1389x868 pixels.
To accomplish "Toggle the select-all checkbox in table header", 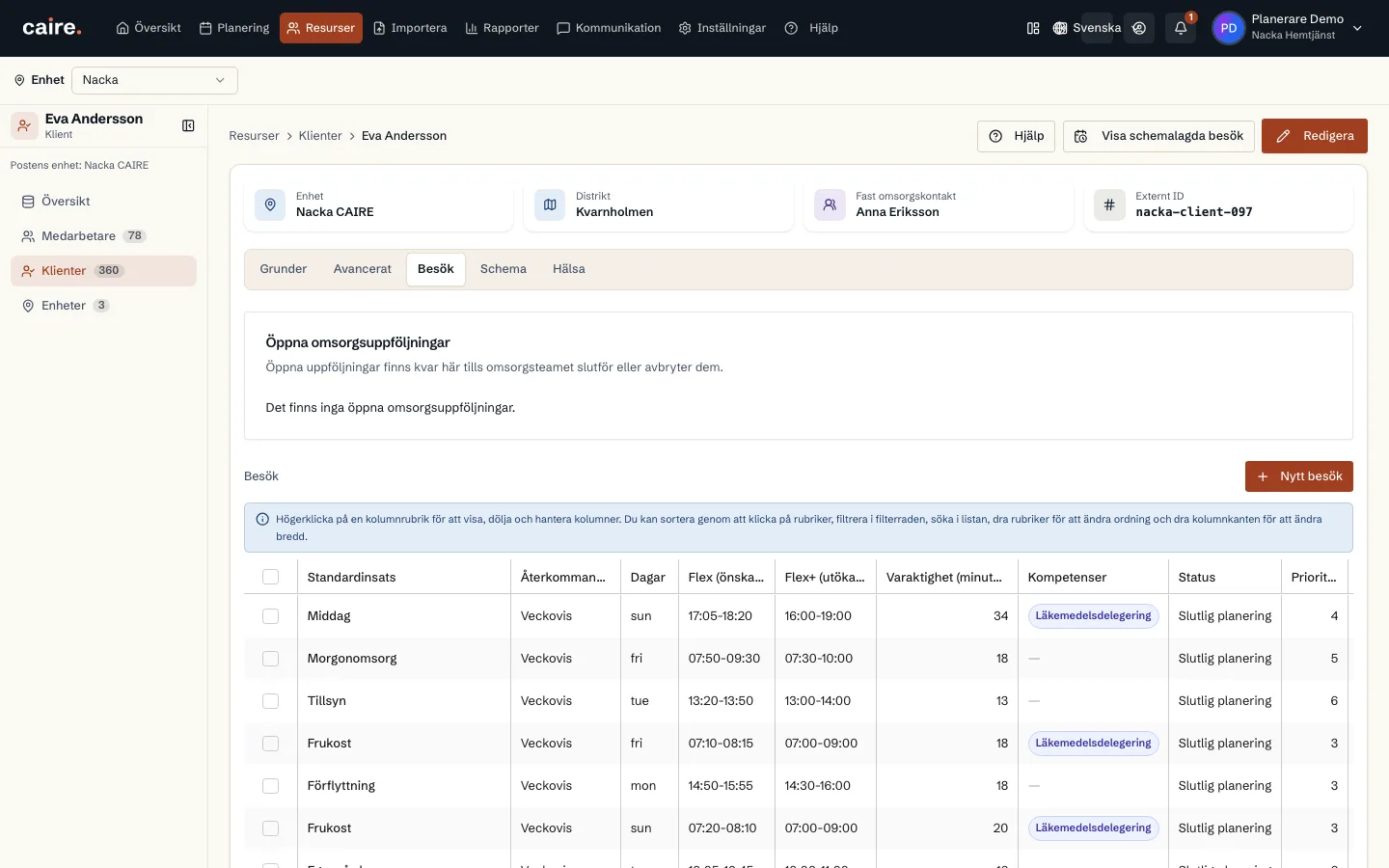I will 270,577.
